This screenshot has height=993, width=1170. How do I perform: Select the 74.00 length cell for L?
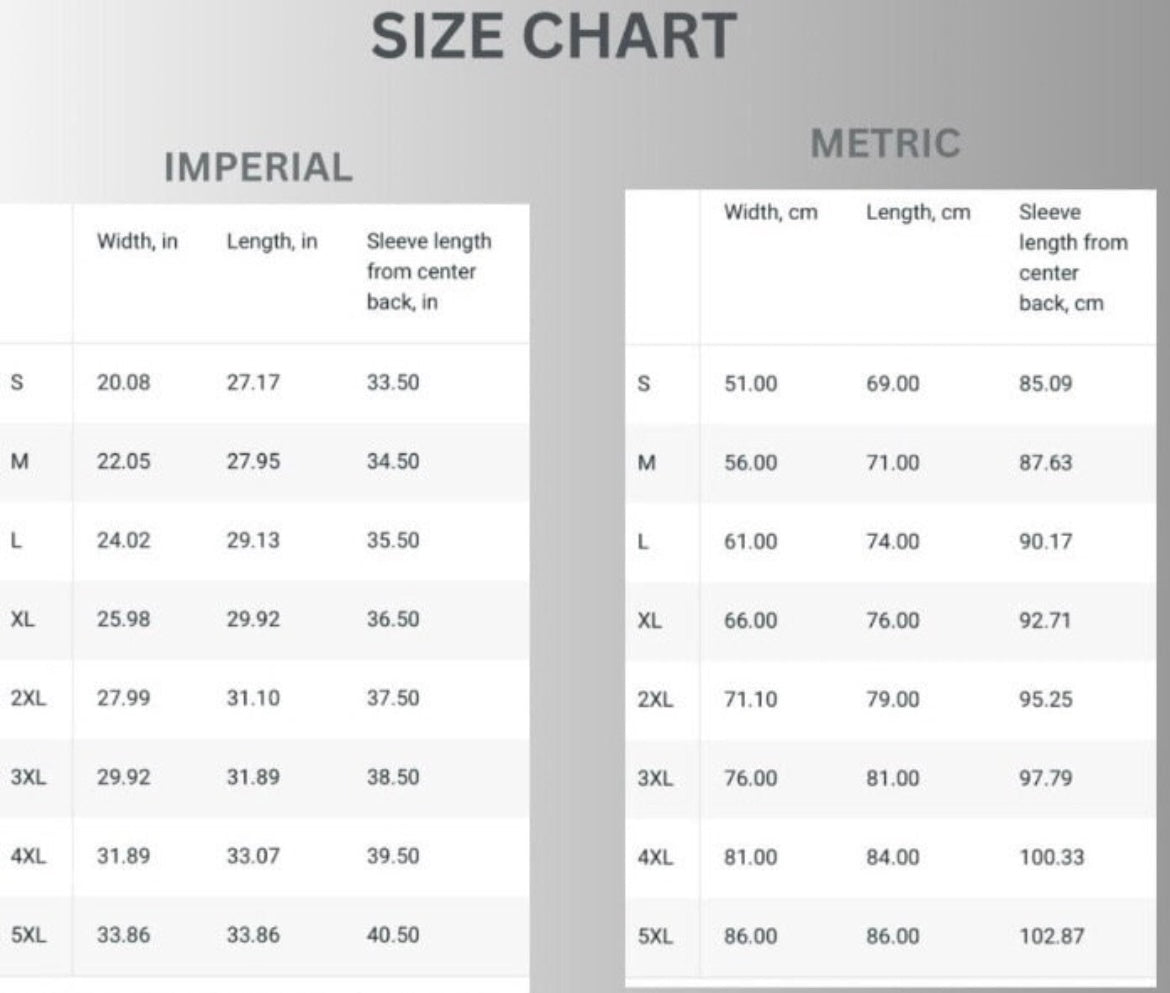(x=892, y=541)
